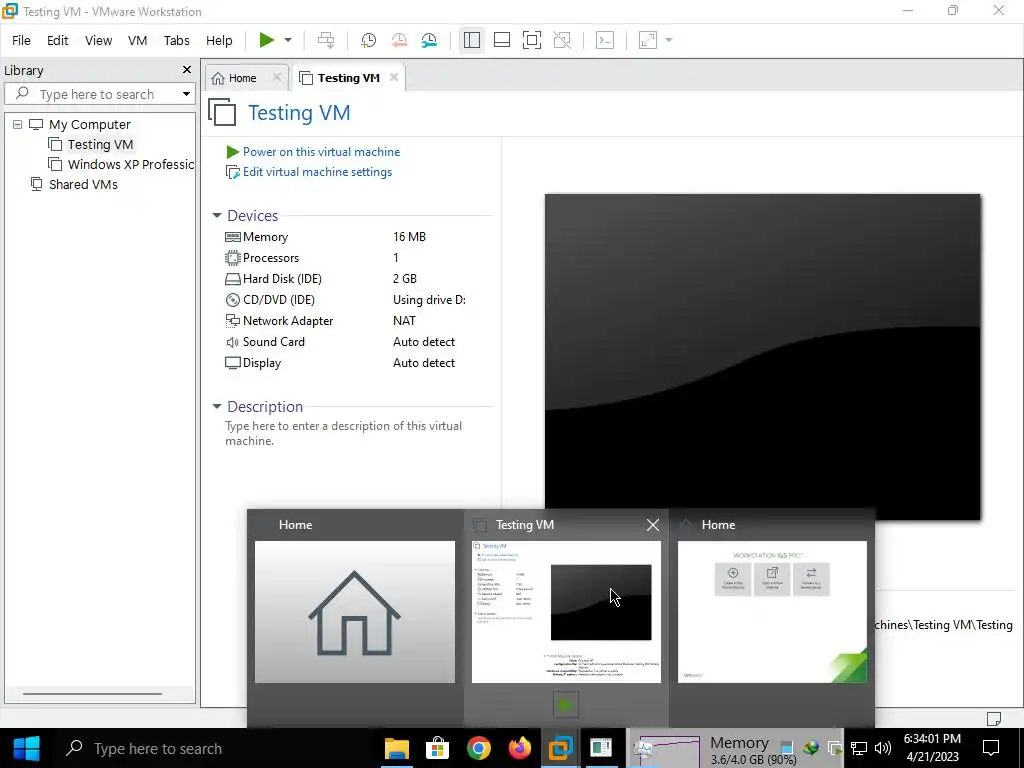Screen dimensions: 1024x768
Task: Click the '16 MB' memory value
Action: click(x=409, y=237)
